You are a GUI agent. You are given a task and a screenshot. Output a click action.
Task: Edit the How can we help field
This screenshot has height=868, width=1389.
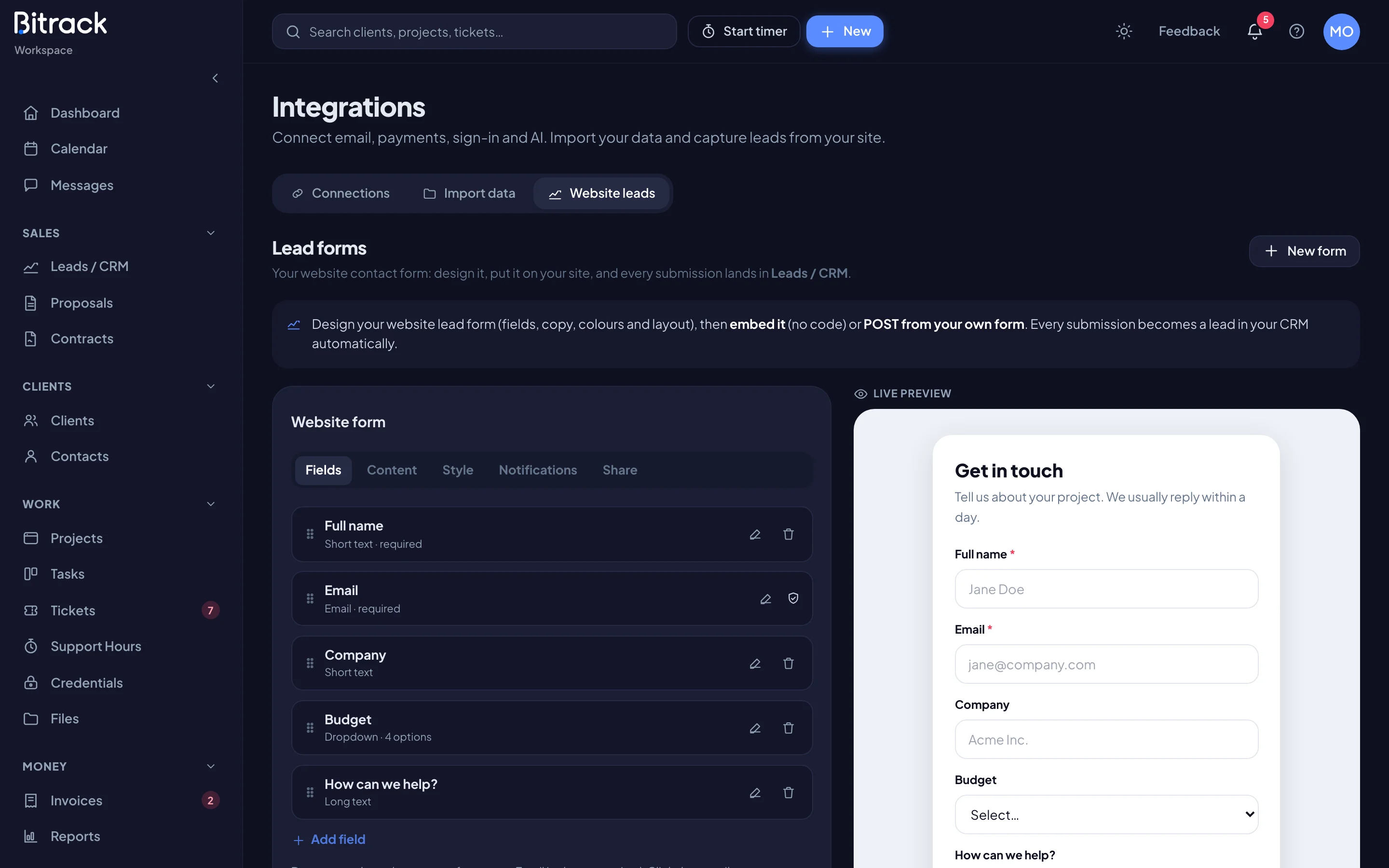pyautogui.click(x=755, y=792)
